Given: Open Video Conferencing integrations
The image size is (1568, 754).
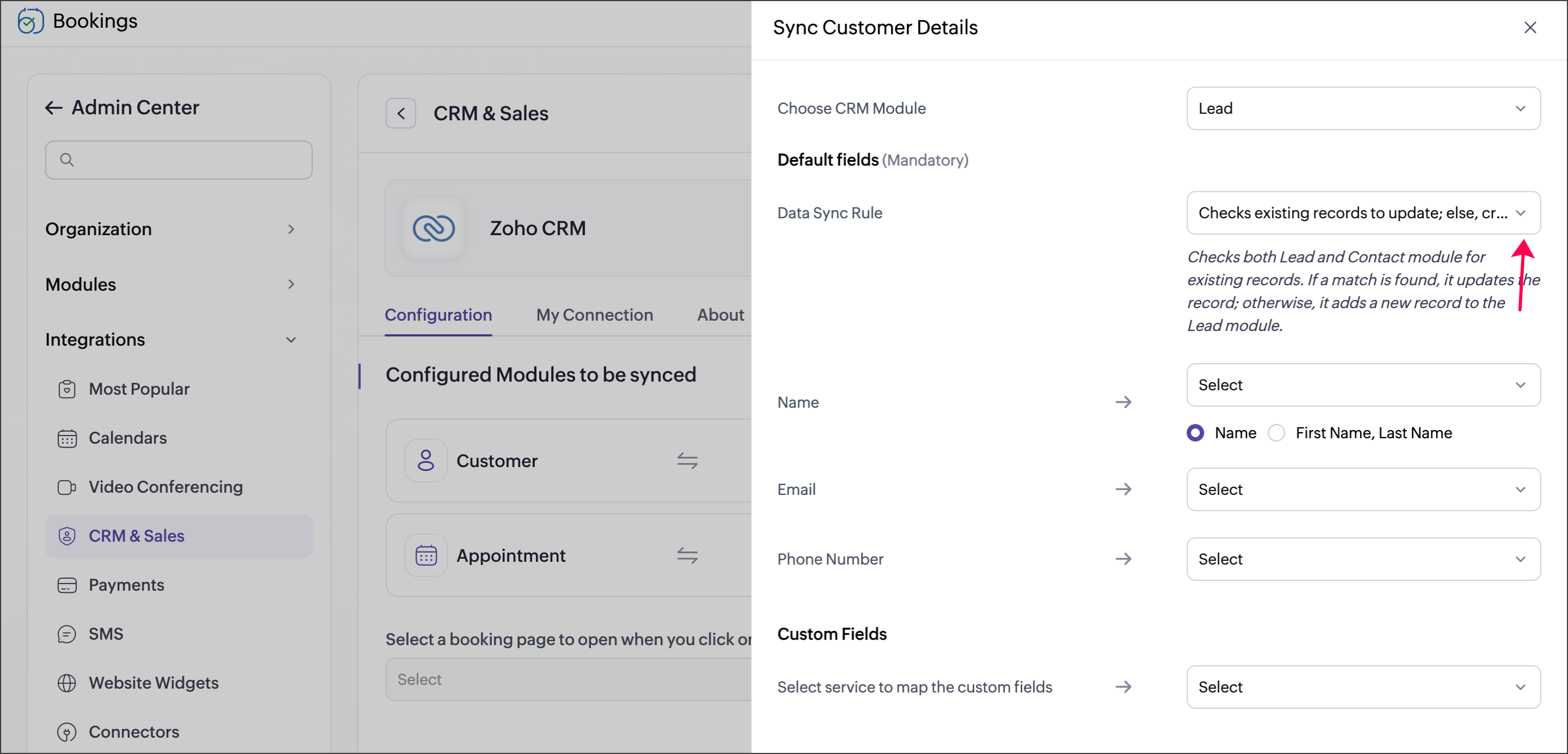Looking at the screenshot, I should pos(165,487).
